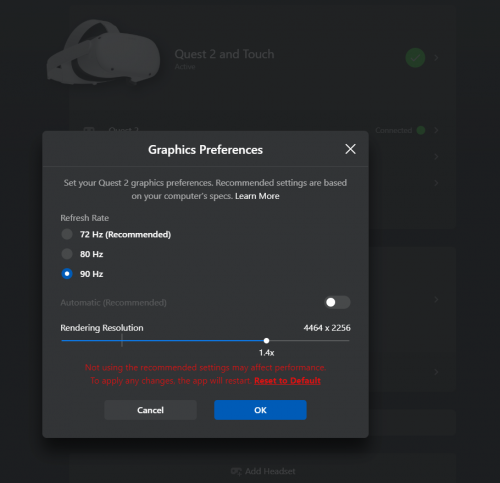Select the 72 Hz (Recommended) refresh rate
Viewport: 500px width, 483px height.
tap(67, 234)
